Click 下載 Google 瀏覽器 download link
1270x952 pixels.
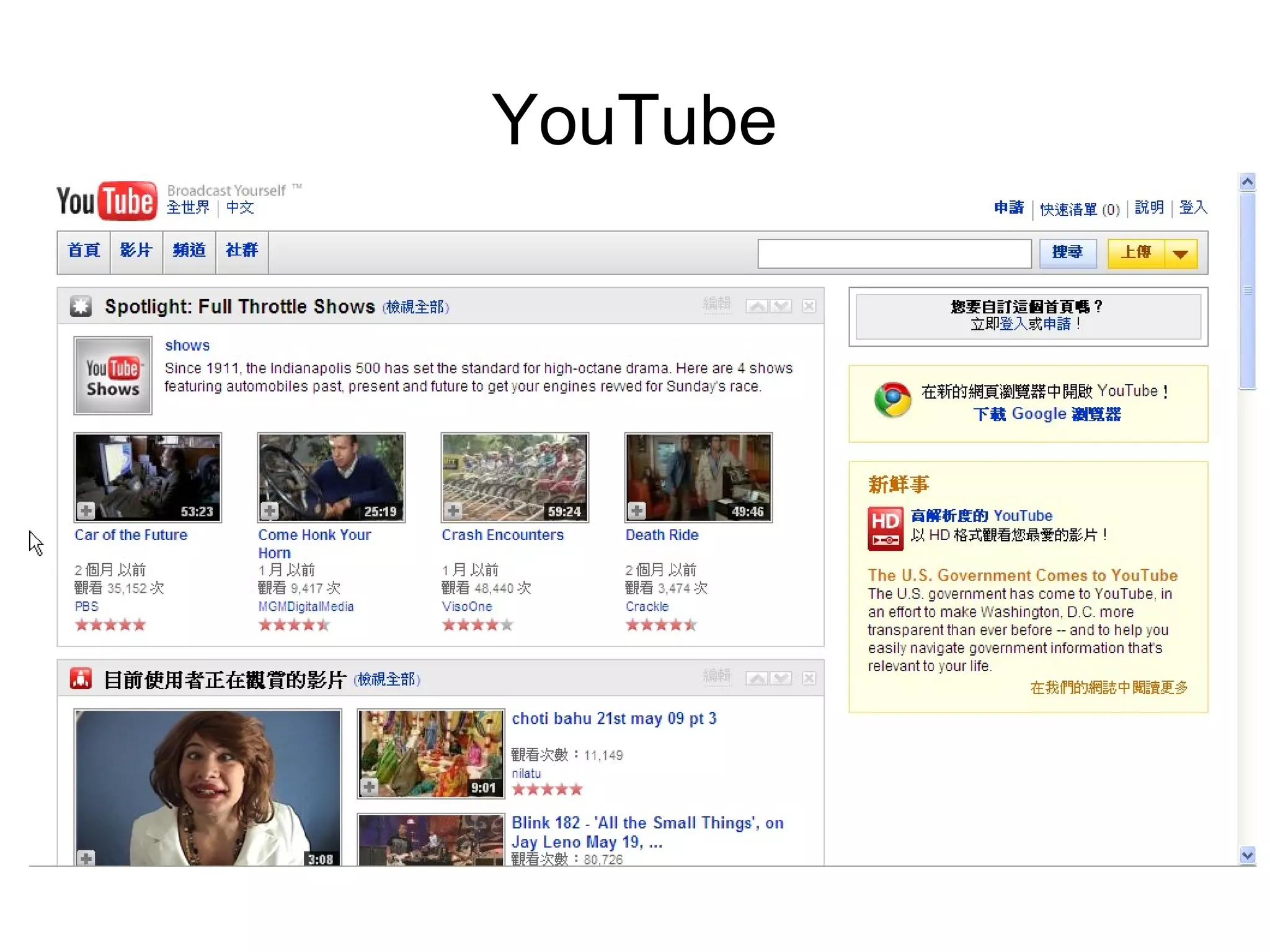tap(1047, 414)
